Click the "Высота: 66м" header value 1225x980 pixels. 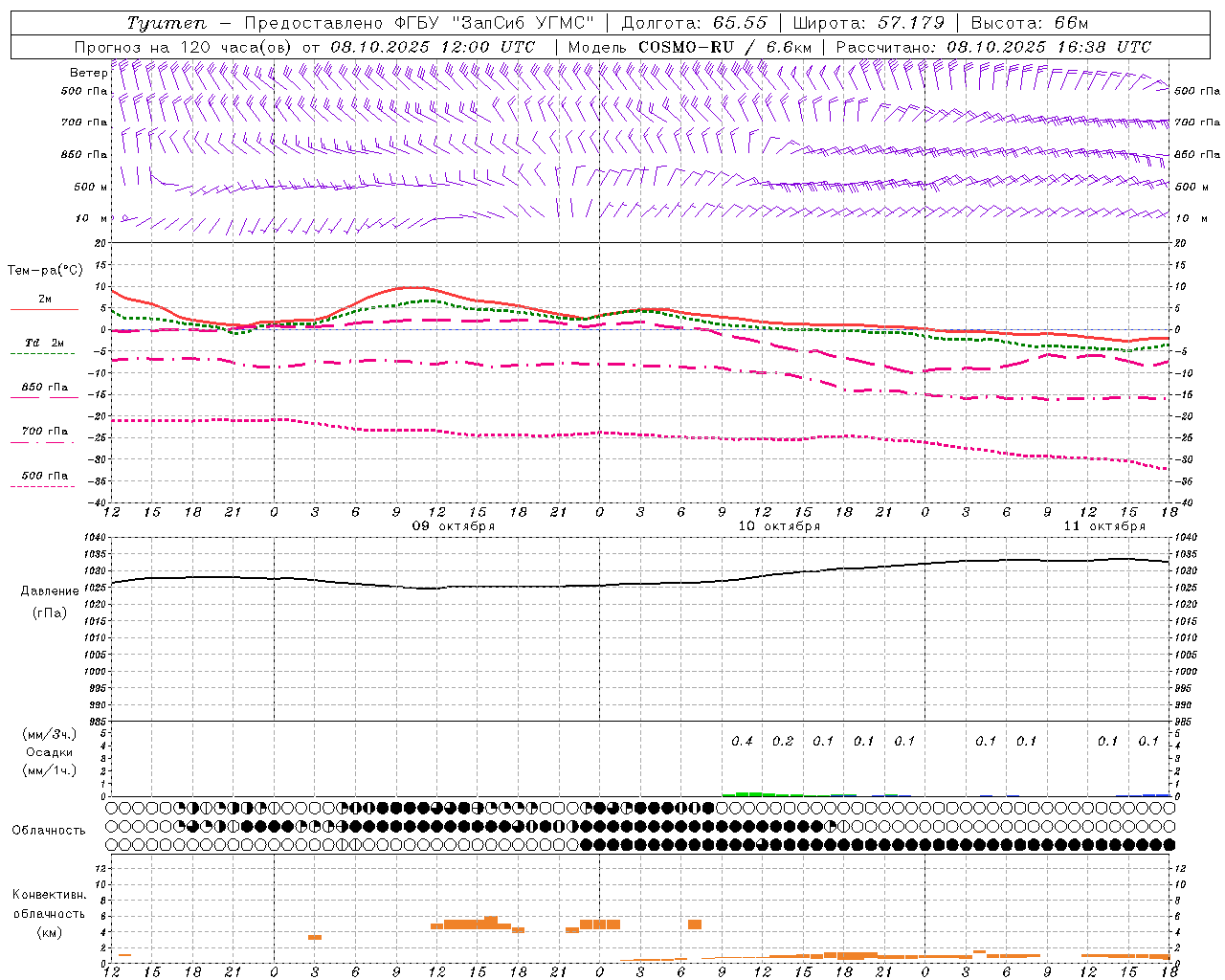pos(1030,23)
